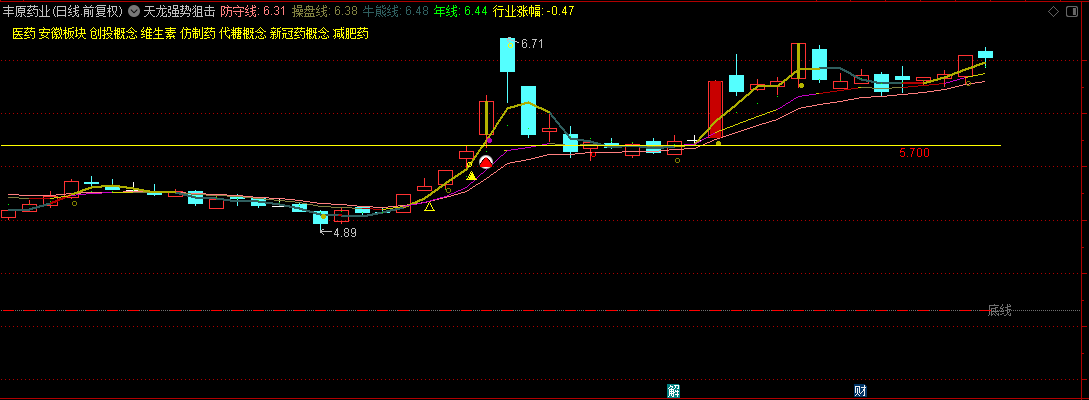Click the 行业涨幅: -0.47 readout
The image size is (1089, 400).
pyautogui.click(x=533, y=11)
